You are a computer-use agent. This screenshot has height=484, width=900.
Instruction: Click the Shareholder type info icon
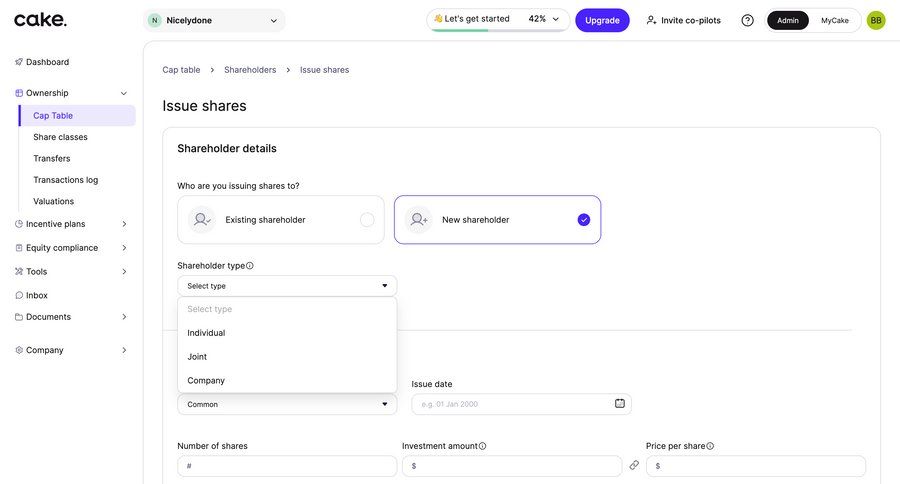pos(250,266)
